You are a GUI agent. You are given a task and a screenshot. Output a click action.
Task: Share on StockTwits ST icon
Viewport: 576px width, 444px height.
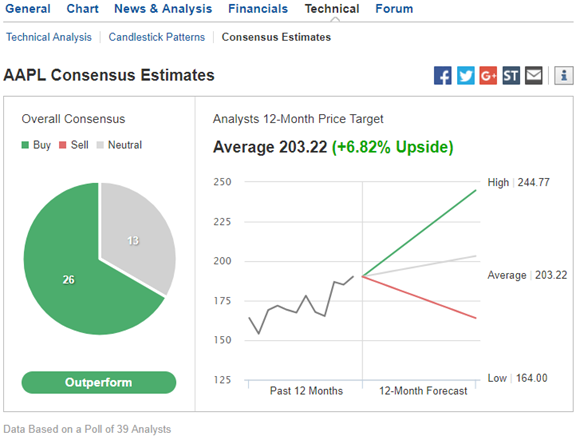tap(511, 76)
